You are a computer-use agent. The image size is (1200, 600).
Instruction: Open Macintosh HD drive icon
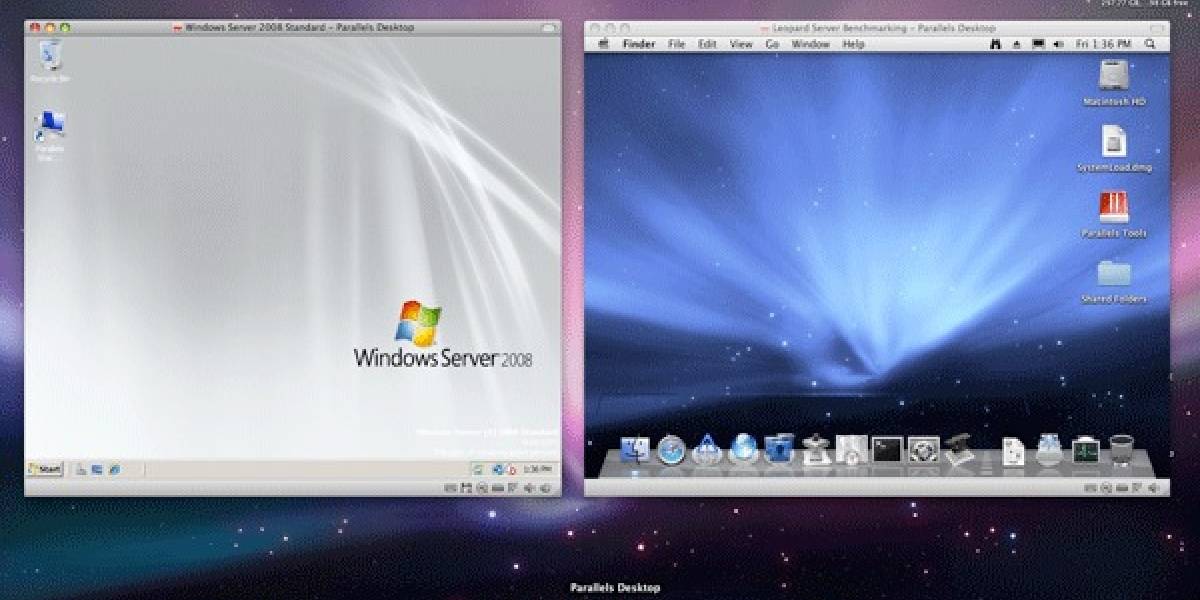tap(1114, 82)
